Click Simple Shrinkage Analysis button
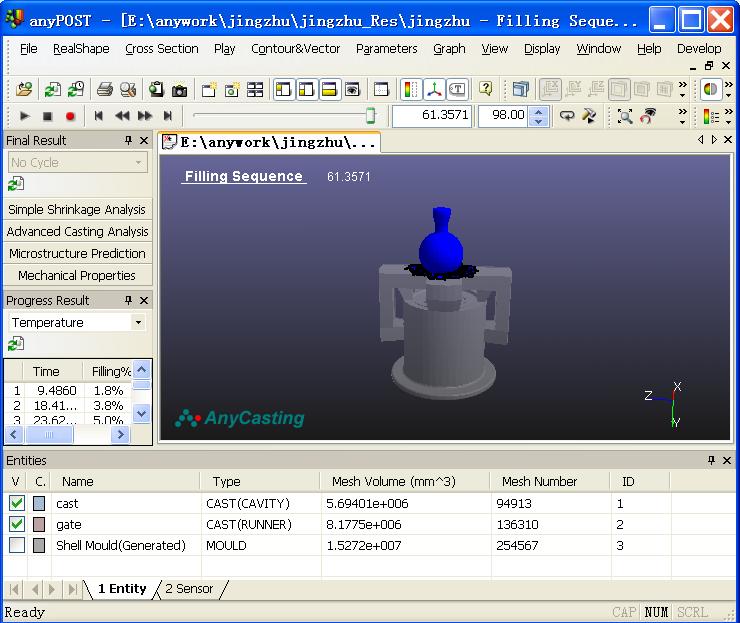Image resolution: width=740 pixels, height=623 pixels. 77,209
